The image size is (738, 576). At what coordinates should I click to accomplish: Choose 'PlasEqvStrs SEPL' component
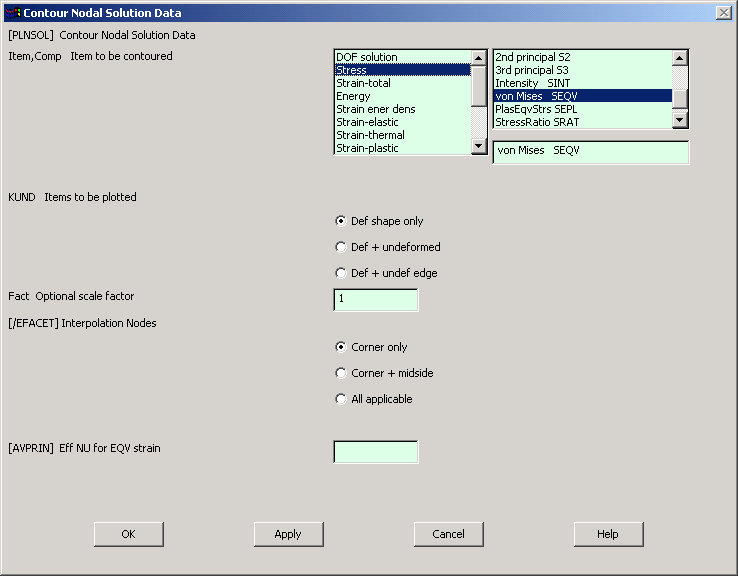coord(583,109)
